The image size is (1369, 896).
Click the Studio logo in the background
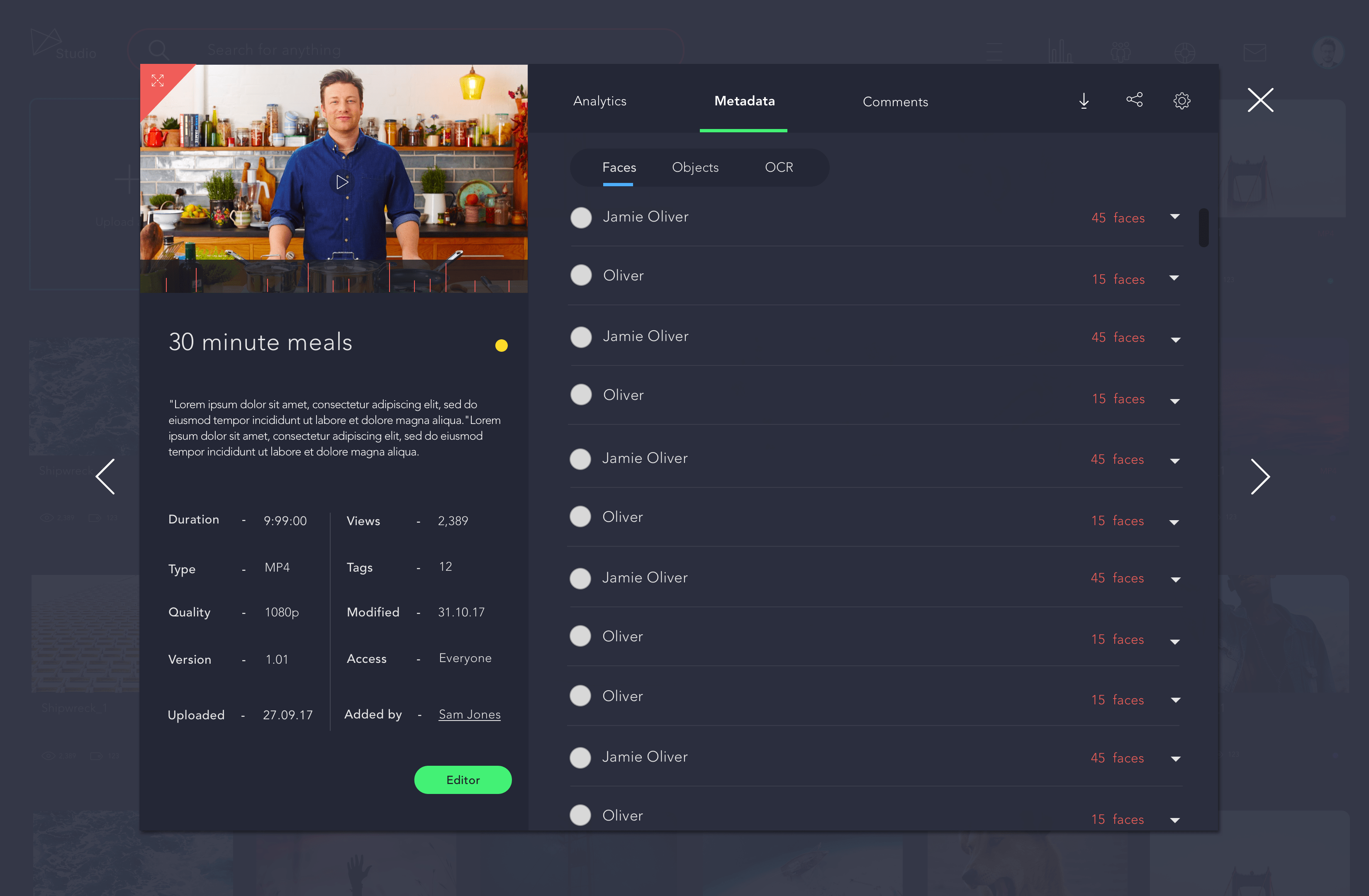[x=63, y=44]
